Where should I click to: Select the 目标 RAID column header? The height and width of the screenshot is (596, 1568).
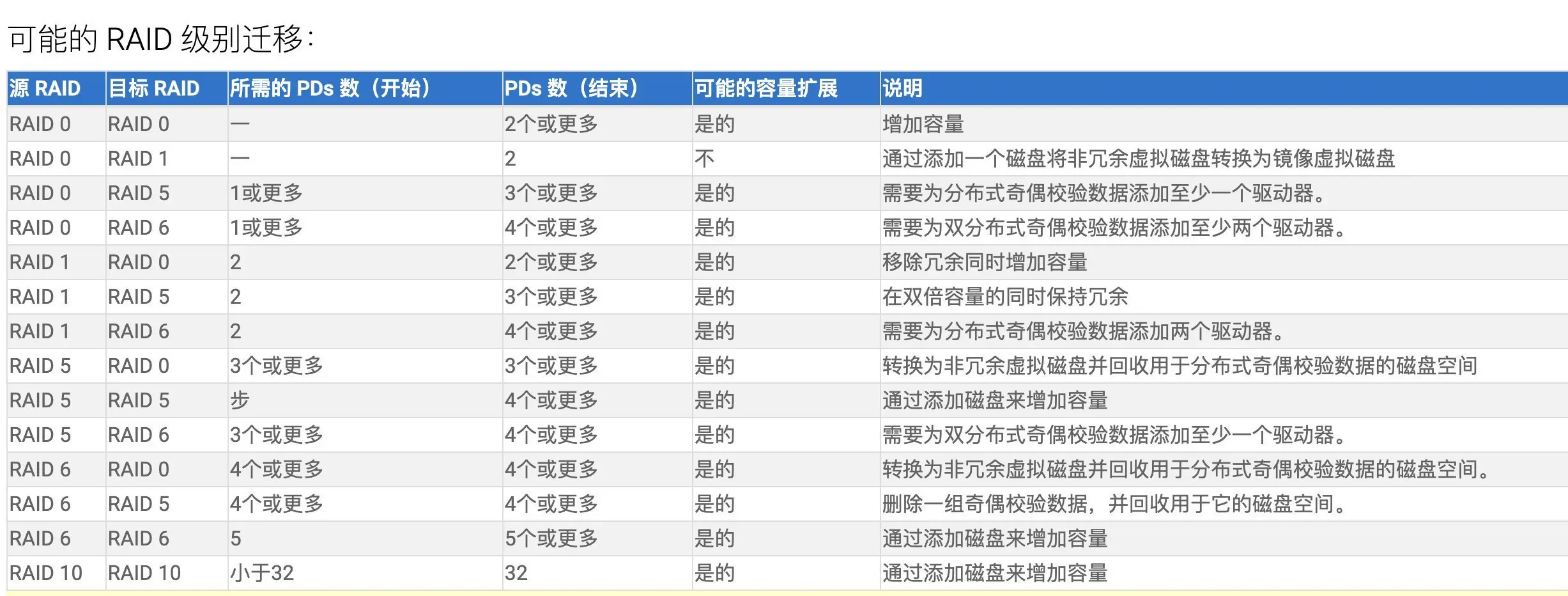pyautogui.click(x=154, y=88)
